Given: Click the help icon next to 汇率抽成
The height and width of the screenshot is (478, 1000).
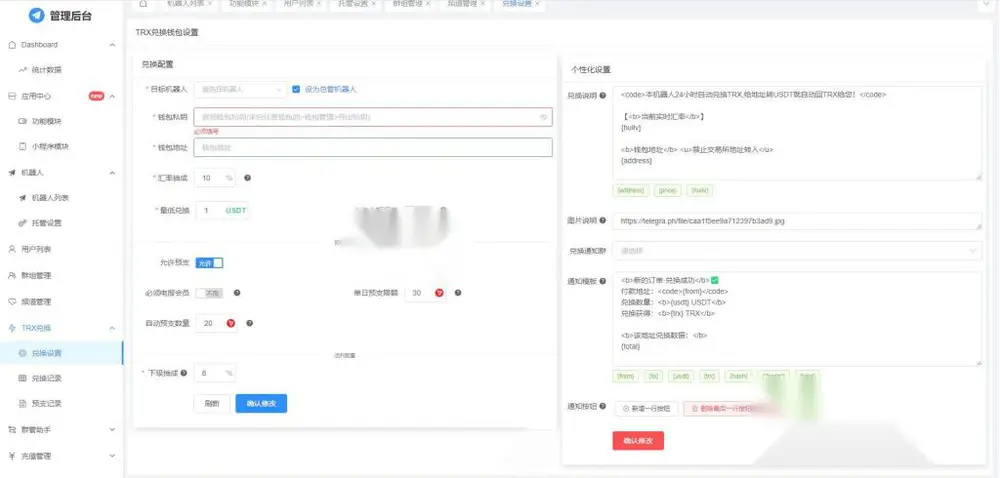Looking at the screenshot, I should tap(247, 178).
